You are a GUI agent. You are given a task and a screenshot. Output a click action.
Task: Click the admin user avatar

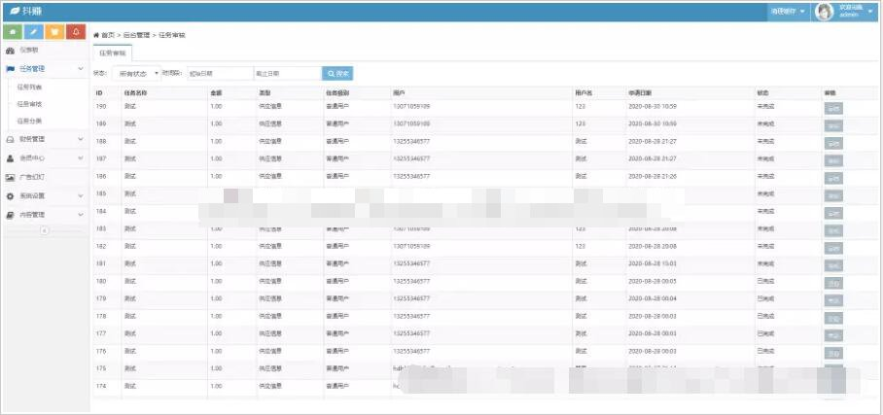tap(825, 12)
